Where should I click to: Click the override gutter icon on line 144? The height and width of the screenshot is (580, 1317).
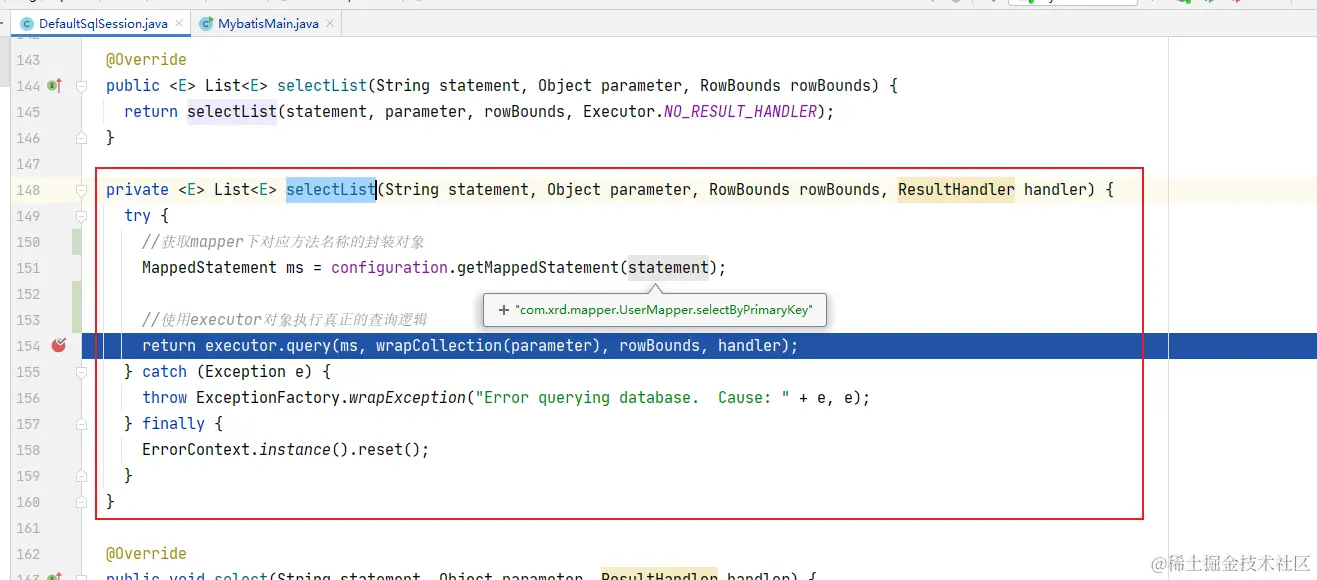pos(55,86)
